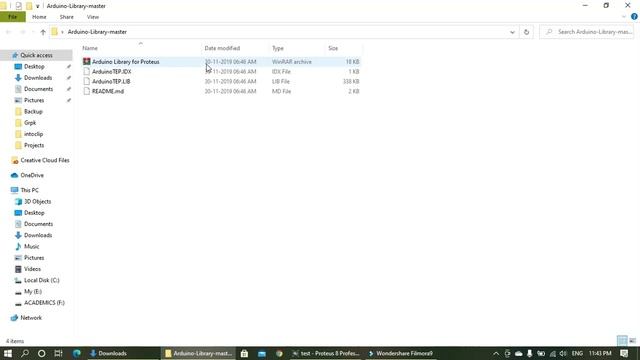This screenshot has width=640, height=360.
Task: Select Creative Cloud Files
Action: tap(44, 160)
